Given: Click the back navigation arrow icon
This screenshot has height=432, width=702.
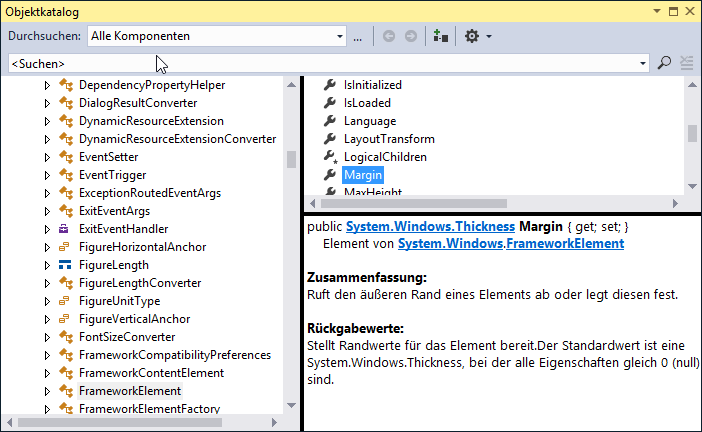Looking at the screenshot, I should (x=389, y=36).
